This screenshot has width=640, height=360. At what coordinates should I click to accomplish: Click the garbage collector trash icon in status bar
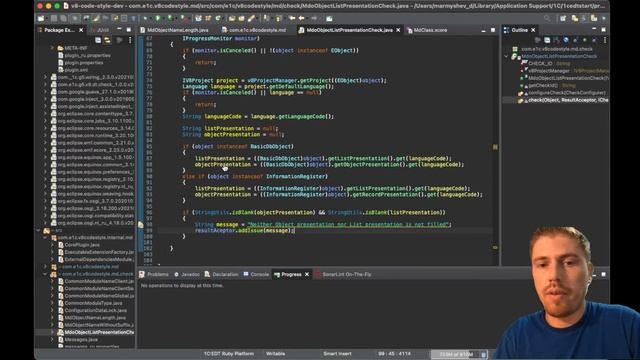coord(483,354)
